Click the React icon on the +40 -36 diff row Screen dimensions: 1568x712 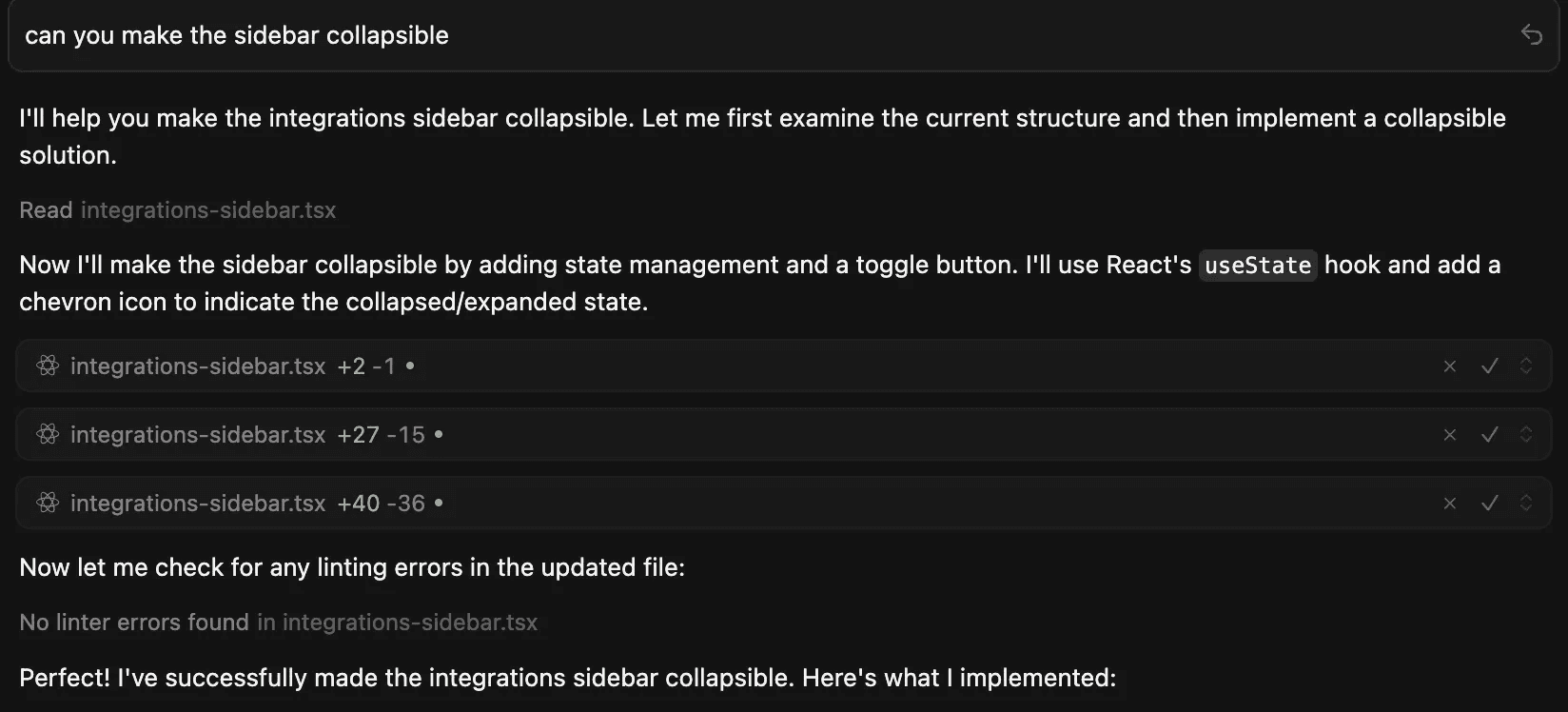tap(48, 503)
